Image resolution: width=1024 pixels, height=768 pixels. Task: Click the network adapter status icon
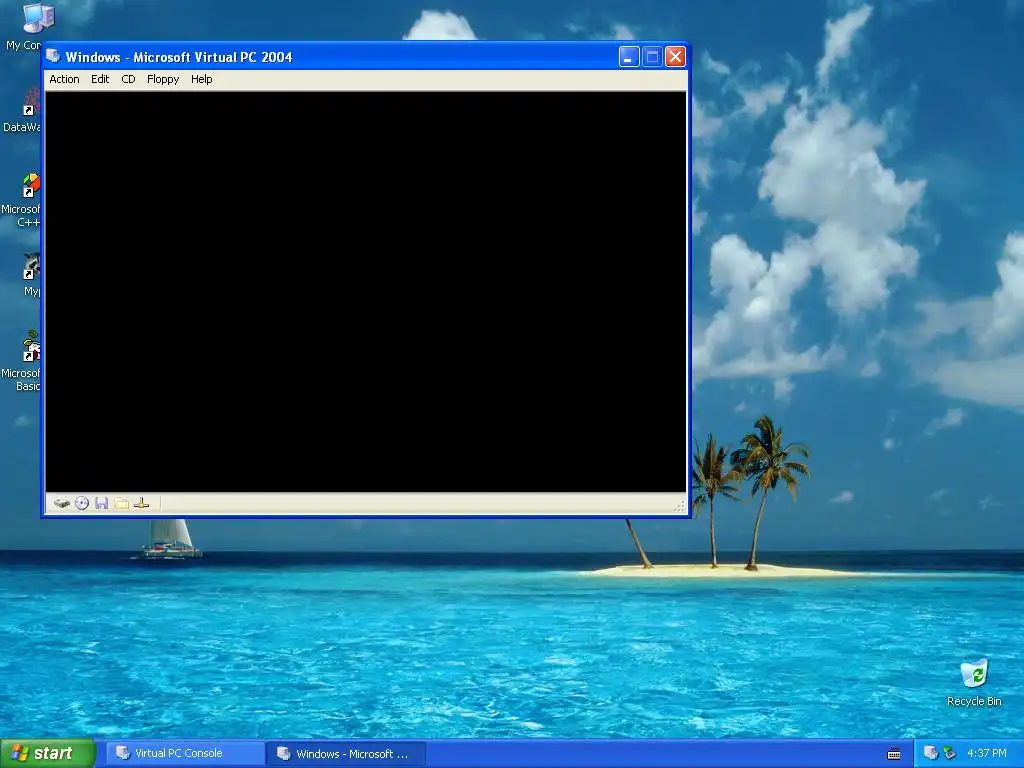[x=141, y=504]
